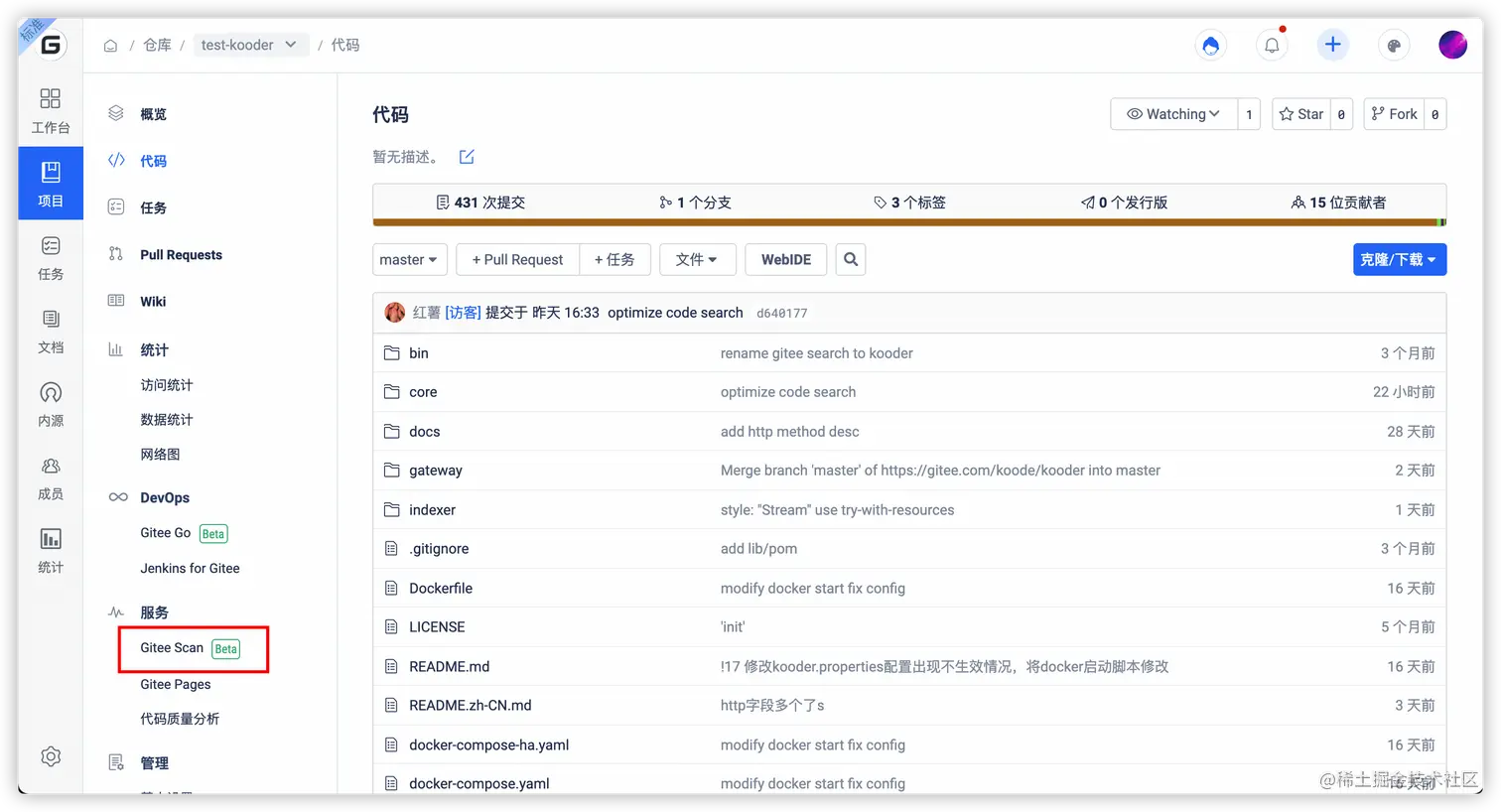1501x812 pixels.
Task: Open Wiki in the sidebar
Action: [153, 302]
